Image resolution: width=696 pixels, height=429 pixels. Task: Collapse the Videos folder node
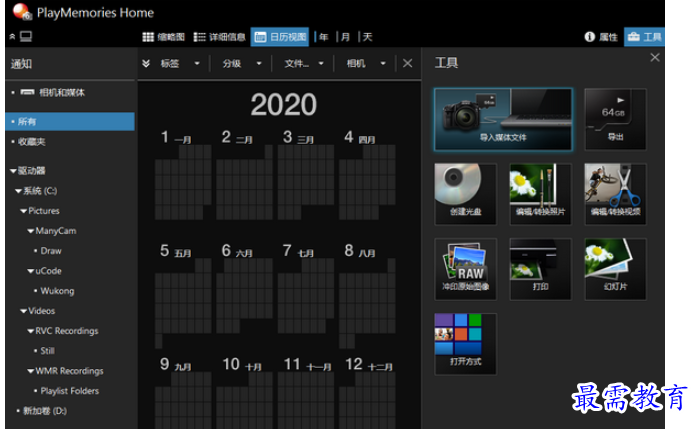[24, 311]
